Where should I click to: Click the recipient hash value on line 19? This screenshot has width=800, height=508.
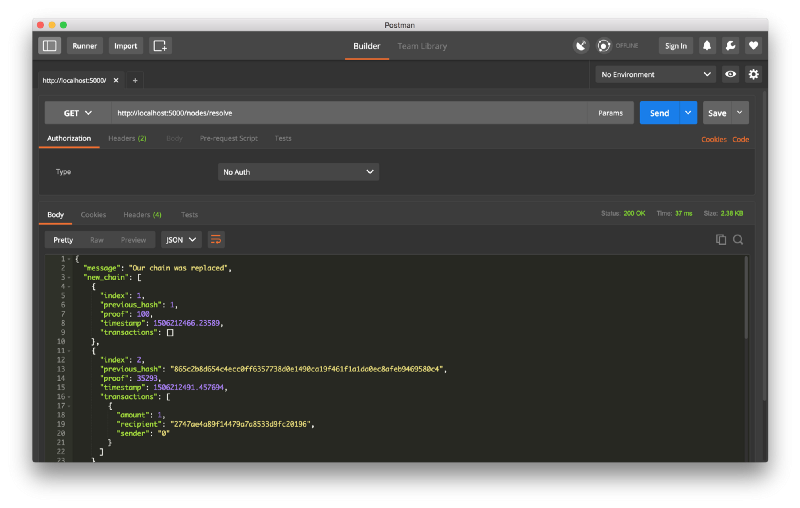click(x=239, y=424)
